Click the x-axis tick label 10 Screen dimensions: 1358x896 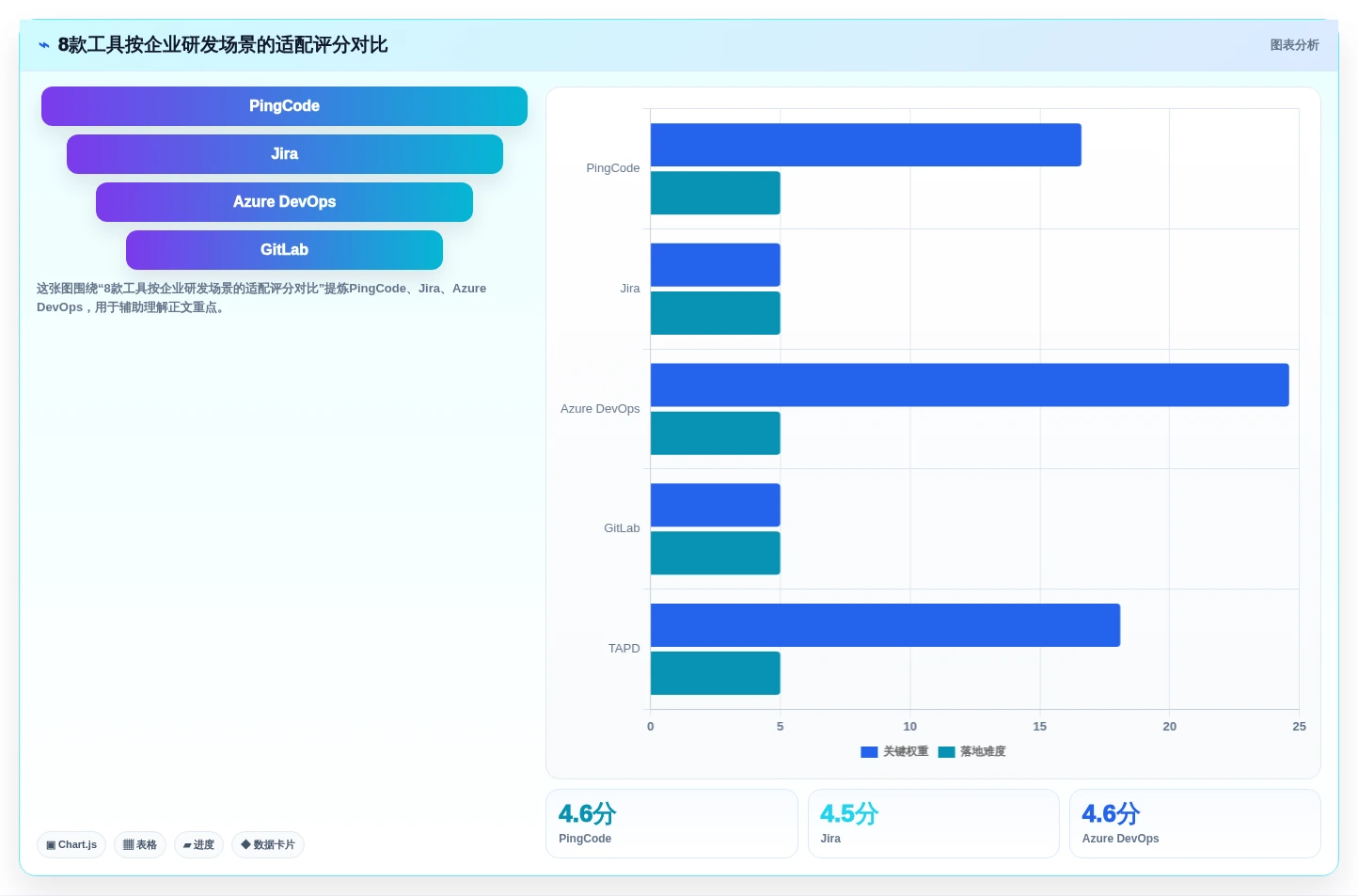click(909, 727)
